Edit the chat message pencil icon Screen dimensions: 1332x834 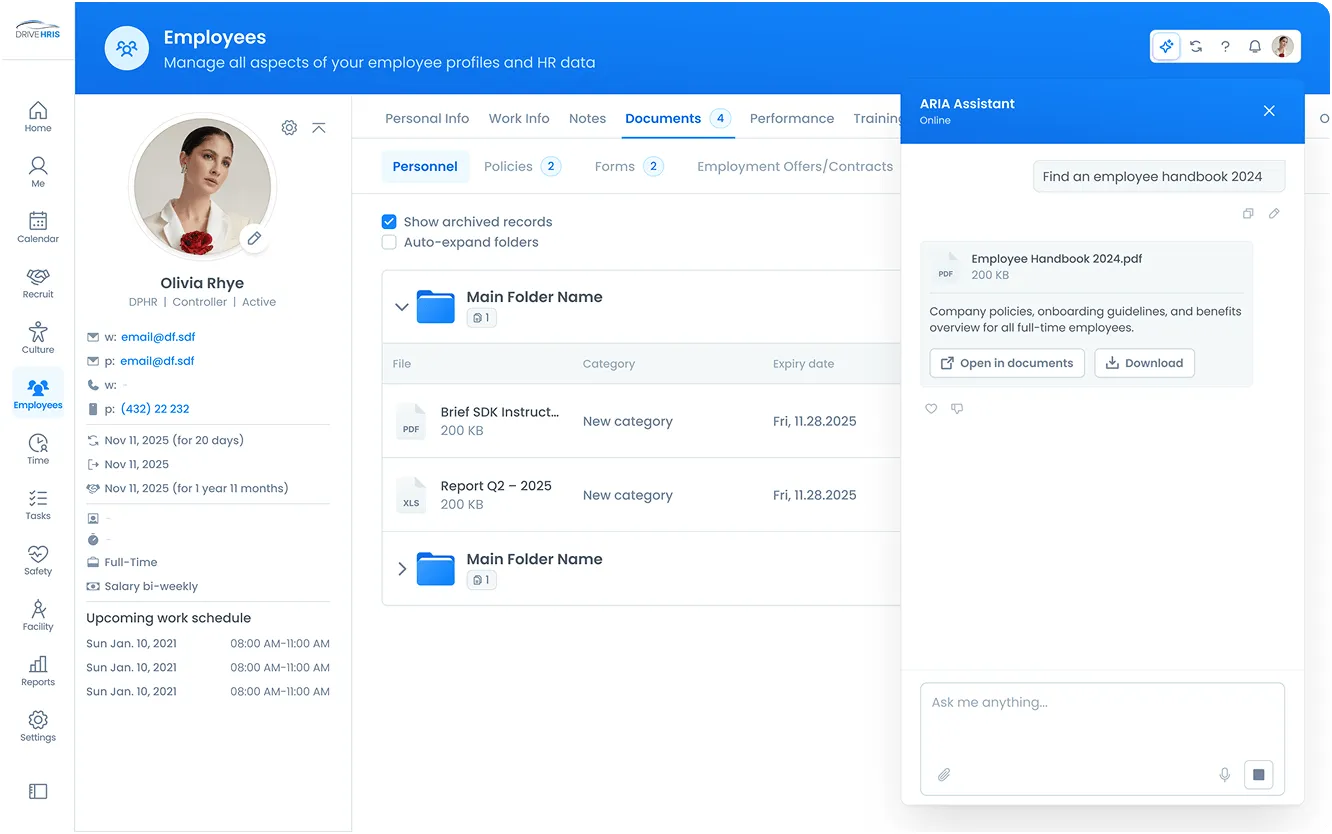click(1274, 213)
